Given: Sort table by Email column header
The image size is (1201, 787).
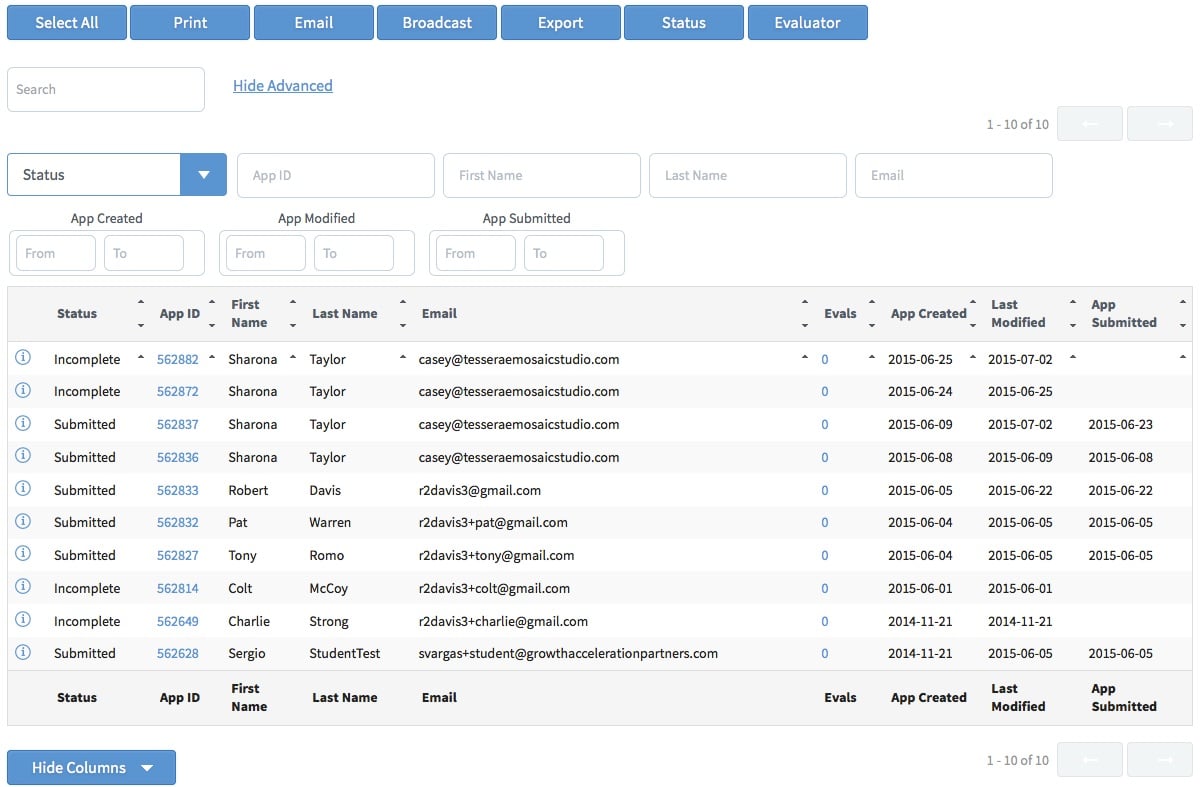Looking at the screenshot, I should (439, 313).
